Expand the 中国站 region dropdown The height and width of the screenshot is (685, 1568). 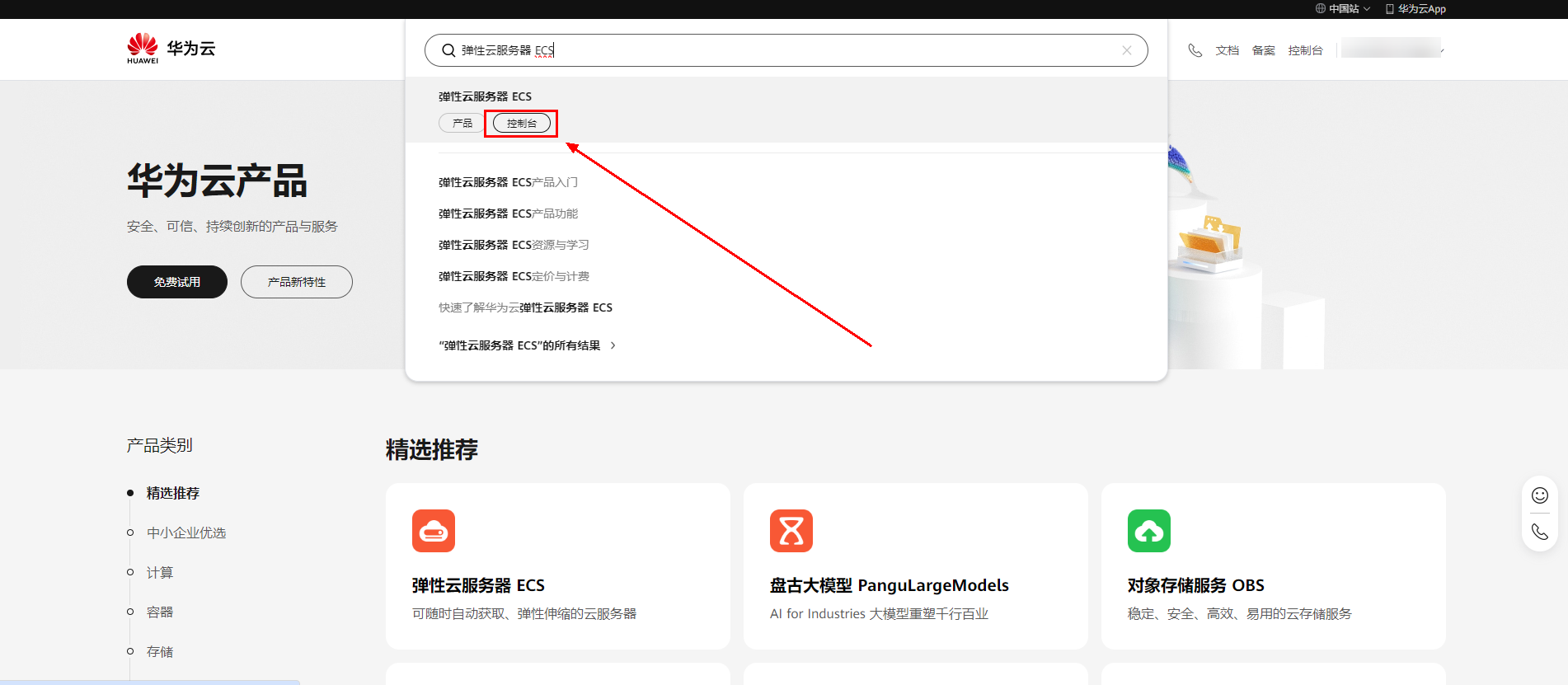[1343, 9]
